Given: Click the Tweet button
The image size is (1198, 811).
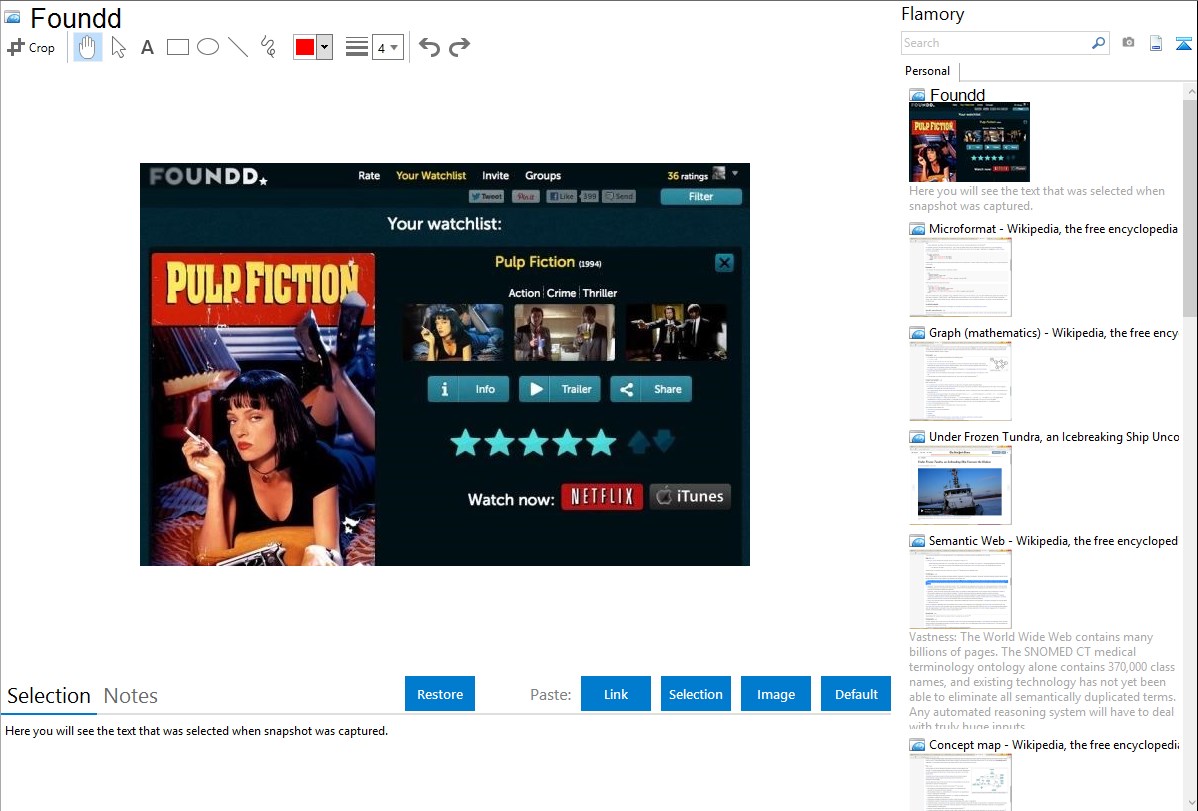Looking at the screenshot, I should tap(486, 196).
